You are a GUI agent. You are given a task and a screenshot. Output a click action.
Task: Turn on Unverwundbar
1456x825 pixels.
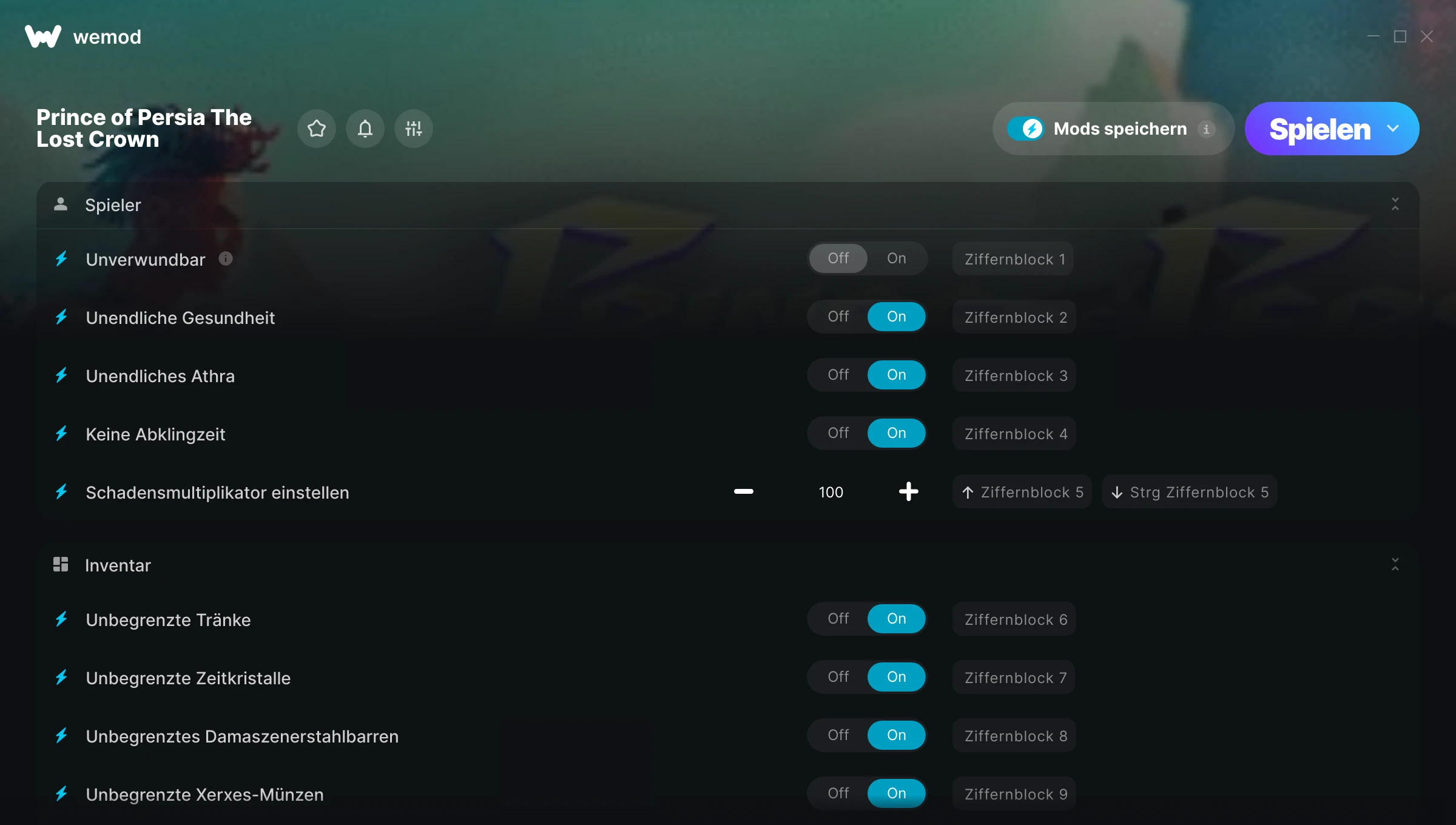[x=896, y=258]
